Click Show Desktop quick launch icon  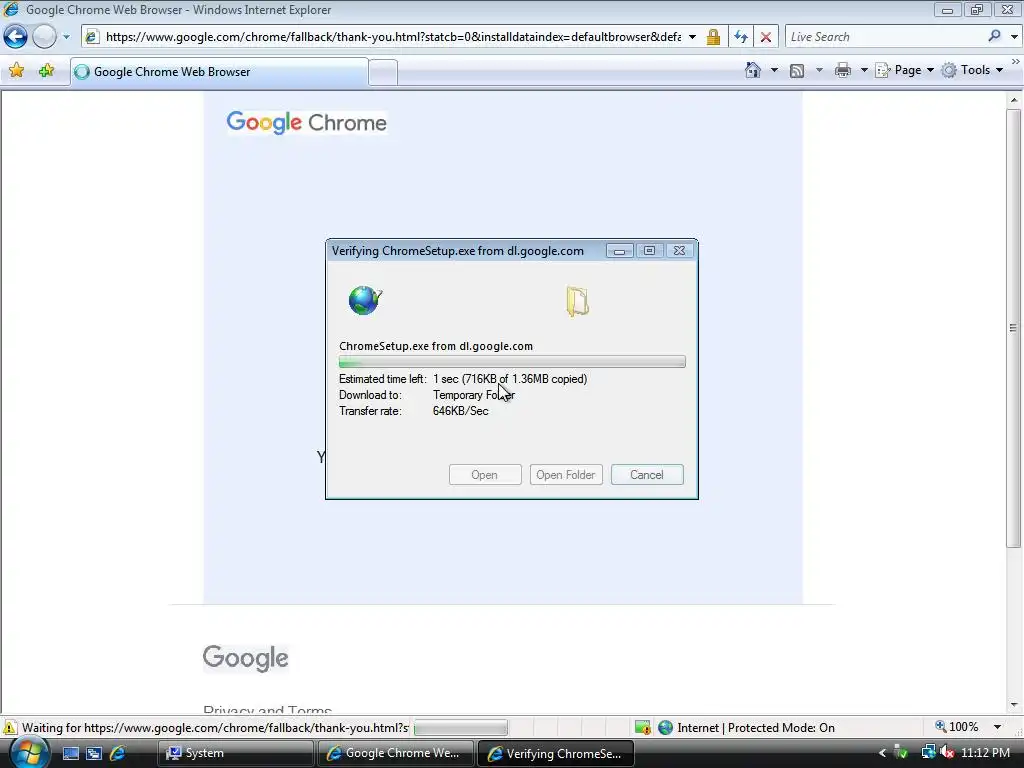tap(71, 753)
